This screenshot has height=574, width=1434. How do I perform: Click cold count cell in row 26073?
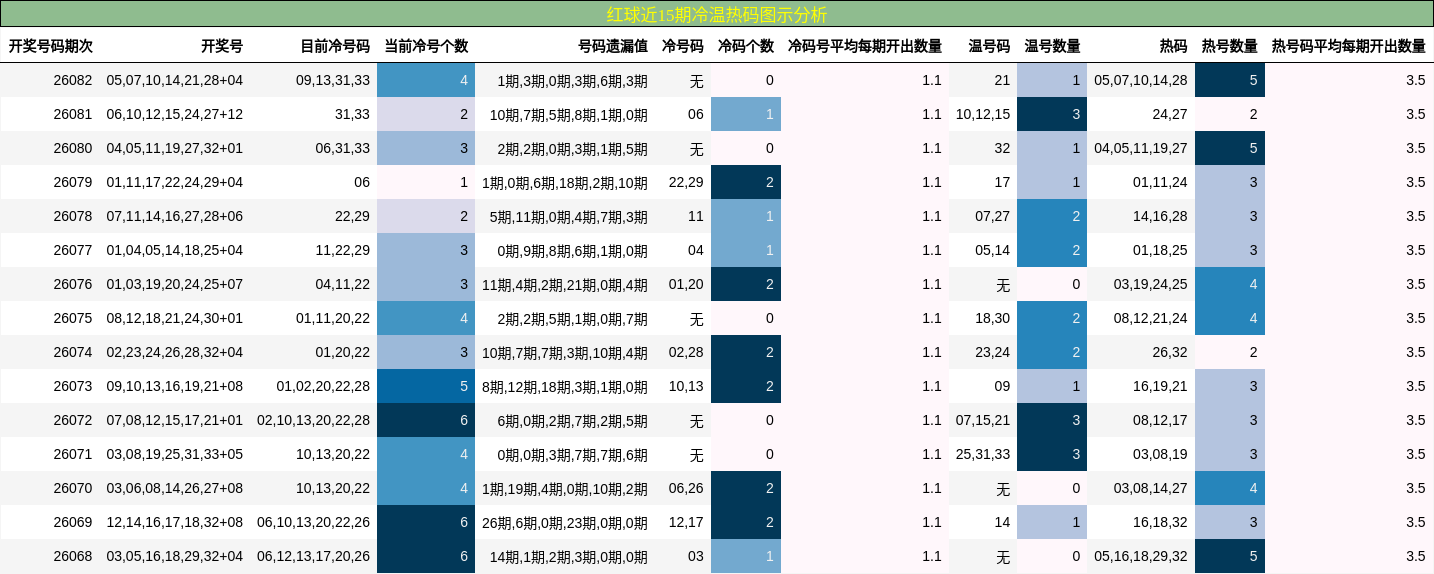point(426,386)
